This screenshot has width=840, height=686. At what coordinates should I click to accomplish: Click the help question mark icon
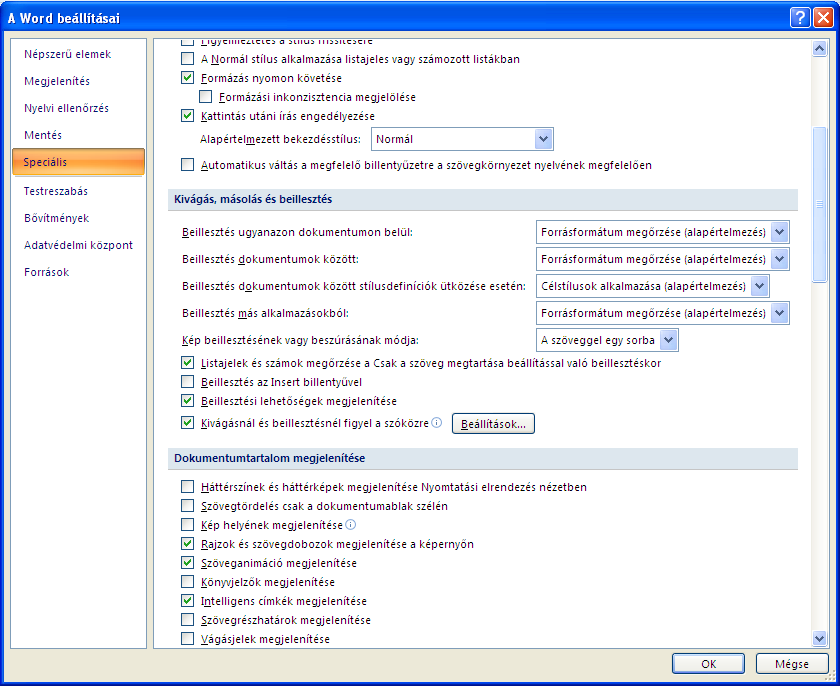coord(800,18)
